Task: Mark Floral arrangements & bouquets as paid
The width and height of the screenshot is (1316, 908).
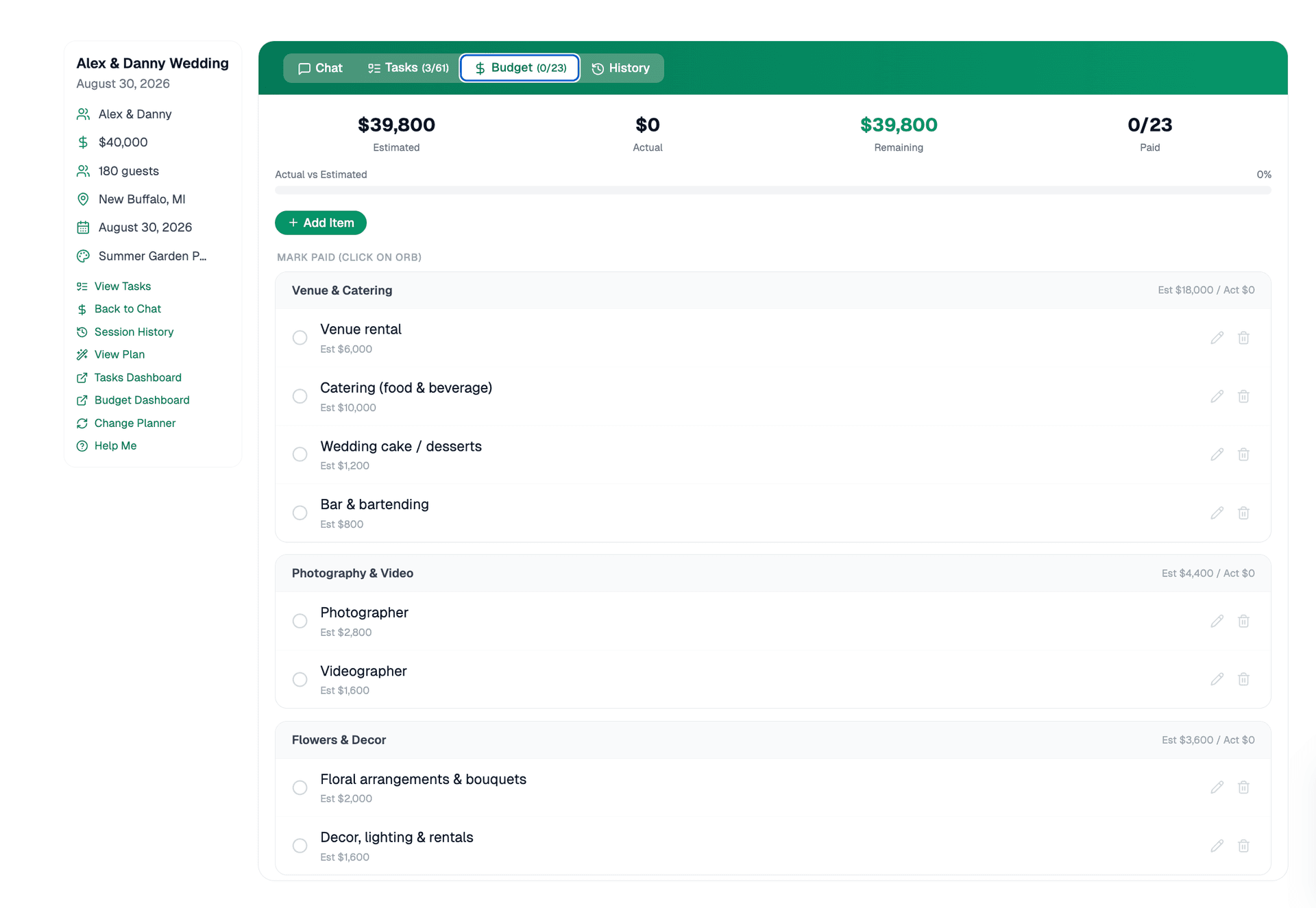Action: [300, 787]
